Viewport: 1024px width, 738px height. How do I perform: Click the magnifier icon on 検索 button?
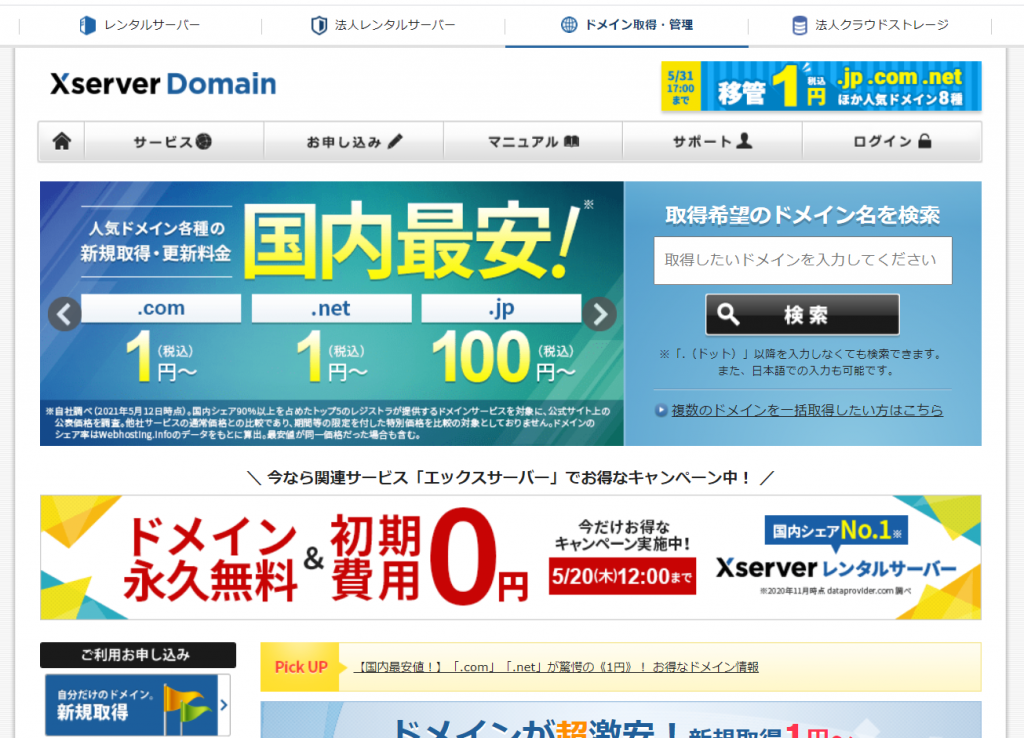728,315
